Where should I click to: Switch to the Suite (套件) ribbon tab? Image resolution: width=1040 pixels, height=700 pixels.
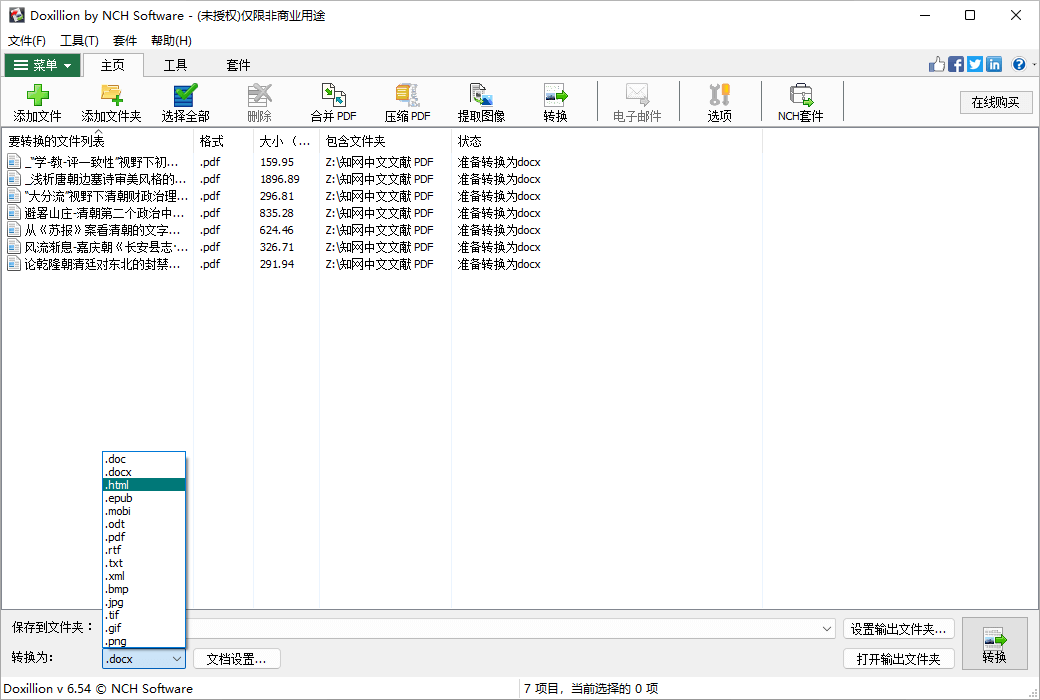tap(238, 65)
